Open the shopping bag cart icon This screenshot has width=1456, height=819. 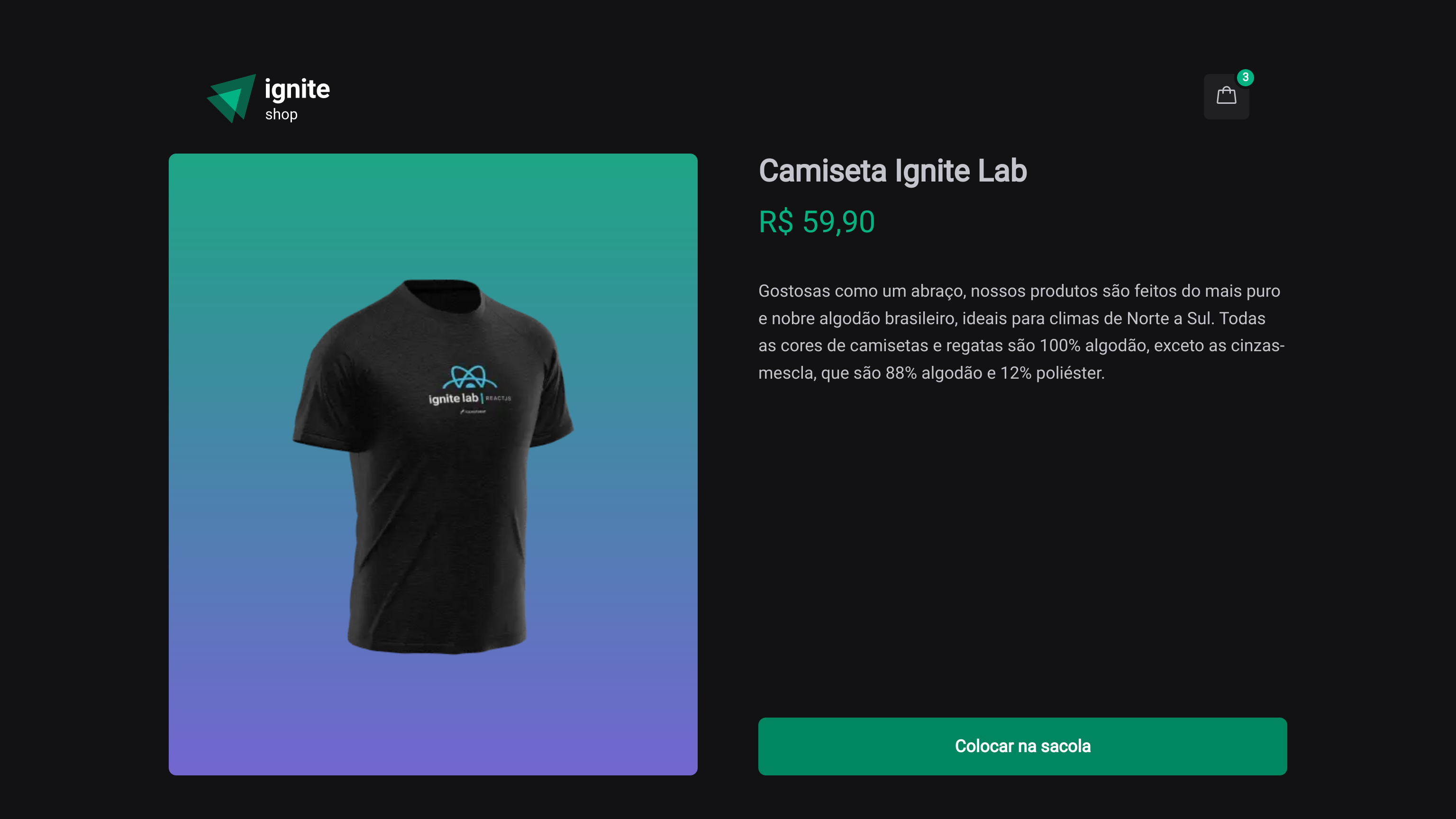point(1226,97)
